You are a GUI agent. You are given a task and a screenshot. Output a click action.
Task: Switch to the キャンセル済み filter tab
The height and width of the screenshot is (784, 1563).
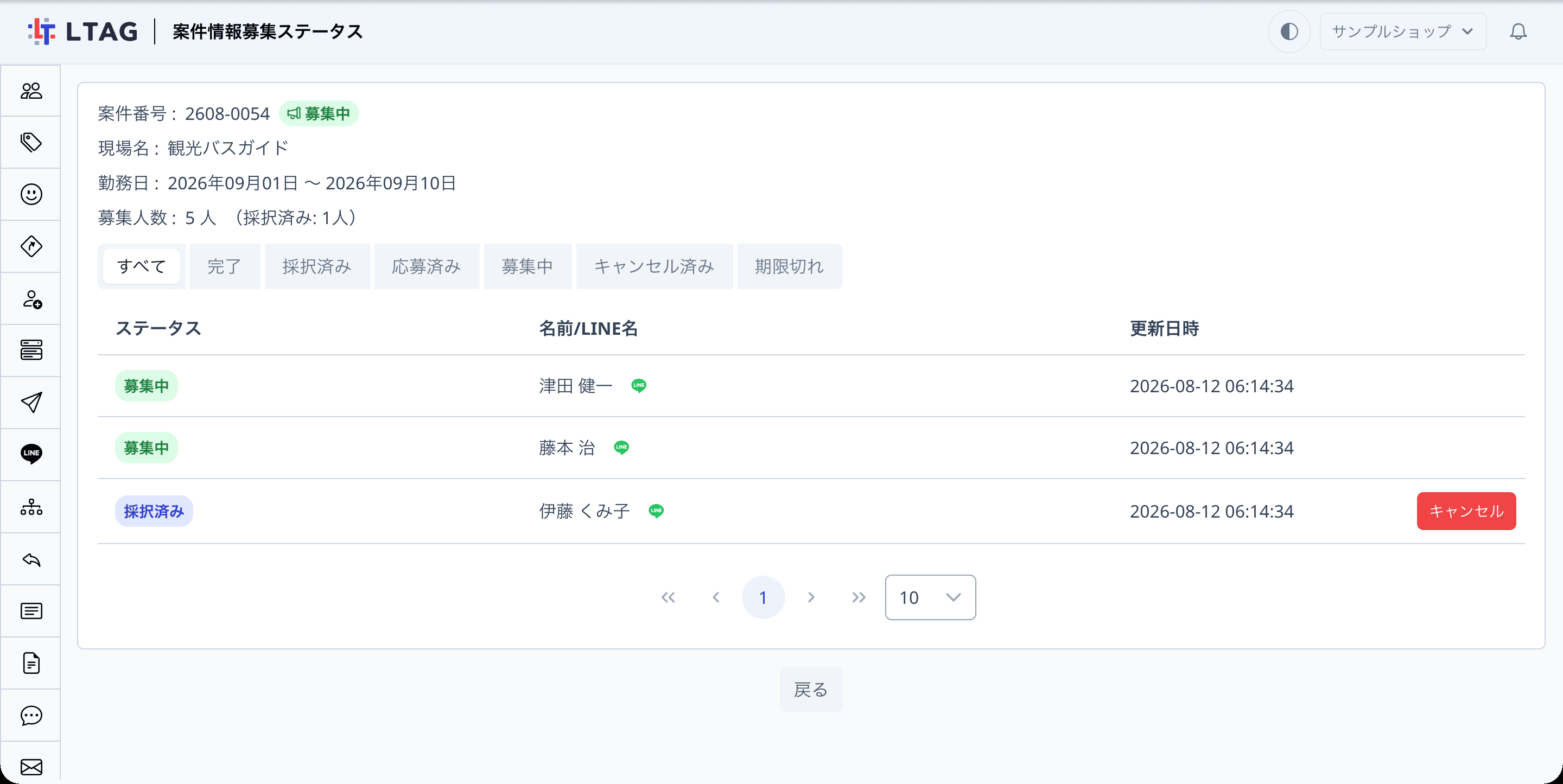(x=654, y=266)
